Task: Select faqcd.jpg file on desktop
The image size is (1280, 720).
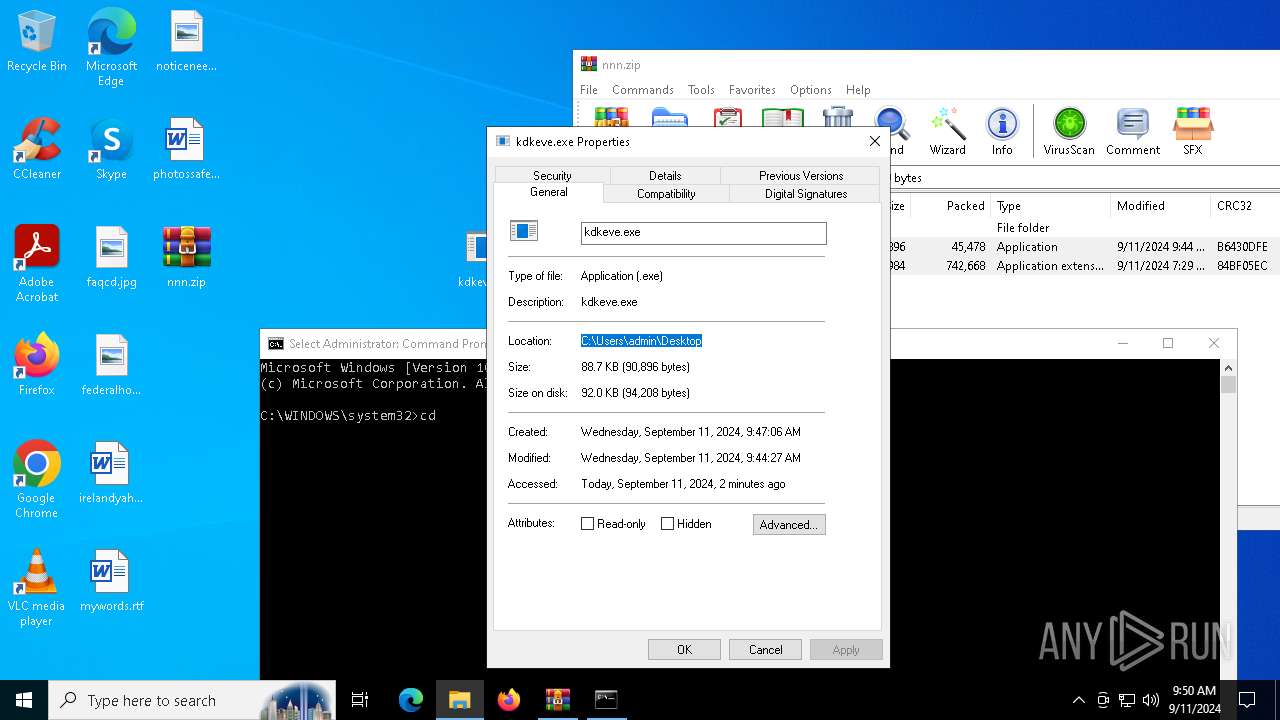Action: [x=111, y=257]
